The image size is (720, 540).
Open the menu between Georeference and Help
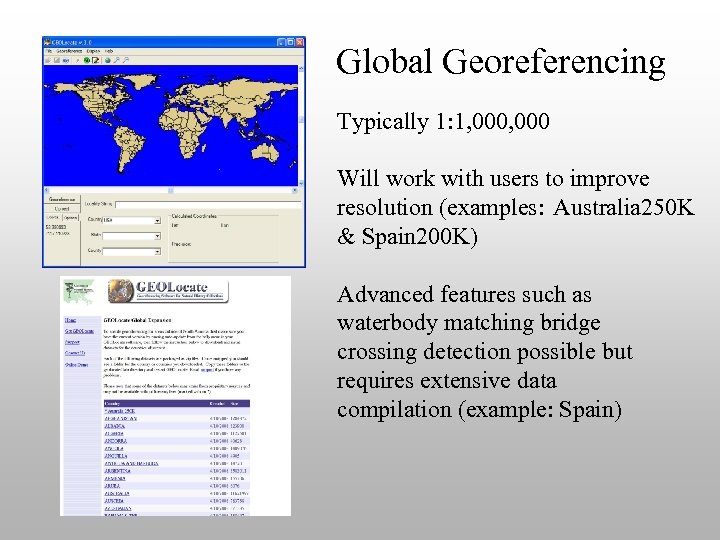93,51
